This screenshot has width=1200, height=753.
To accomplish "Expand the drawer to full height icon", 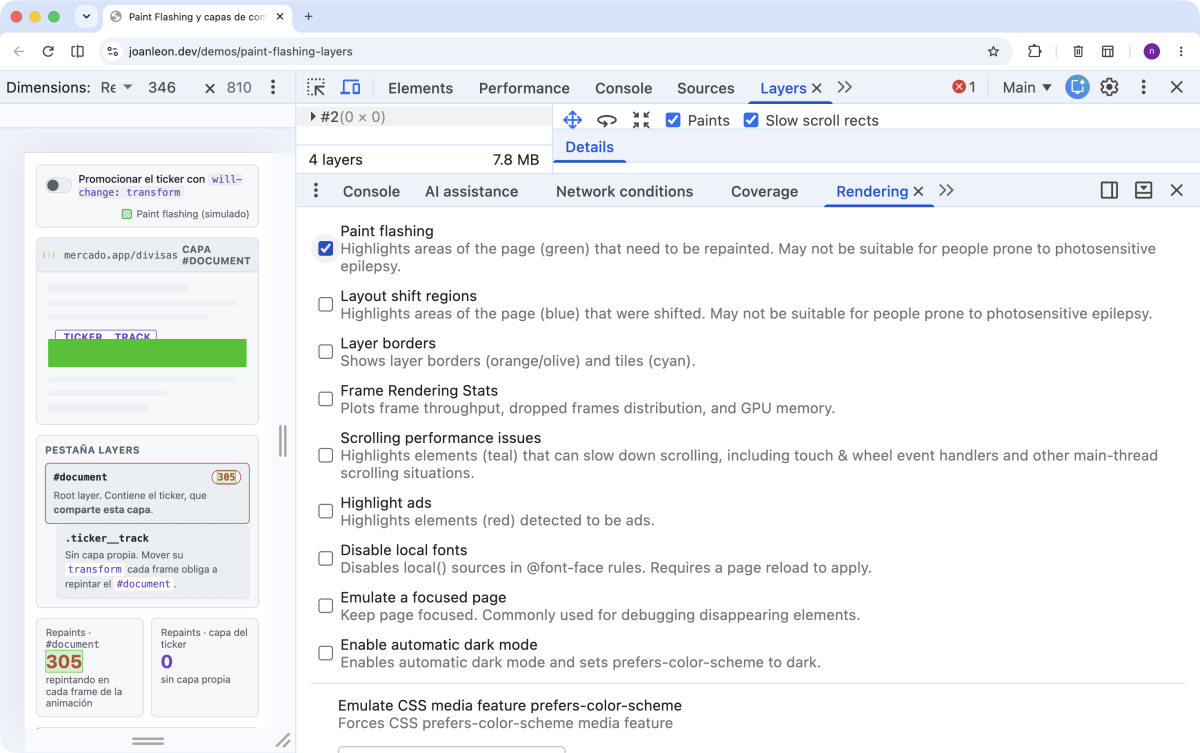I will (1144, 191).
